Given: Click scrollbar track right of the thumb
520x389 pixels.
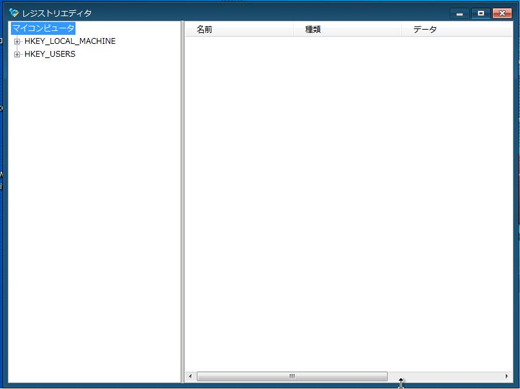Looking at the screenshot, I should pyautogui.click(x=445, y=376).
